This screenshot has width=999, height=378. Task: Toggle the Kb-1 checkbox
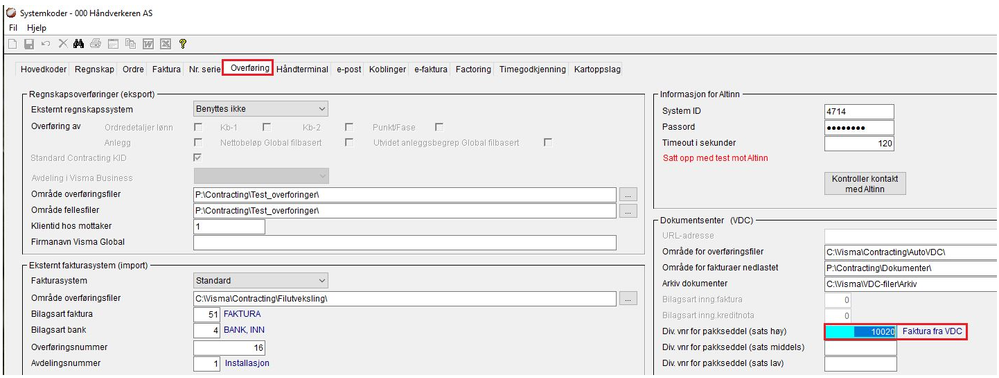[266, 127]
